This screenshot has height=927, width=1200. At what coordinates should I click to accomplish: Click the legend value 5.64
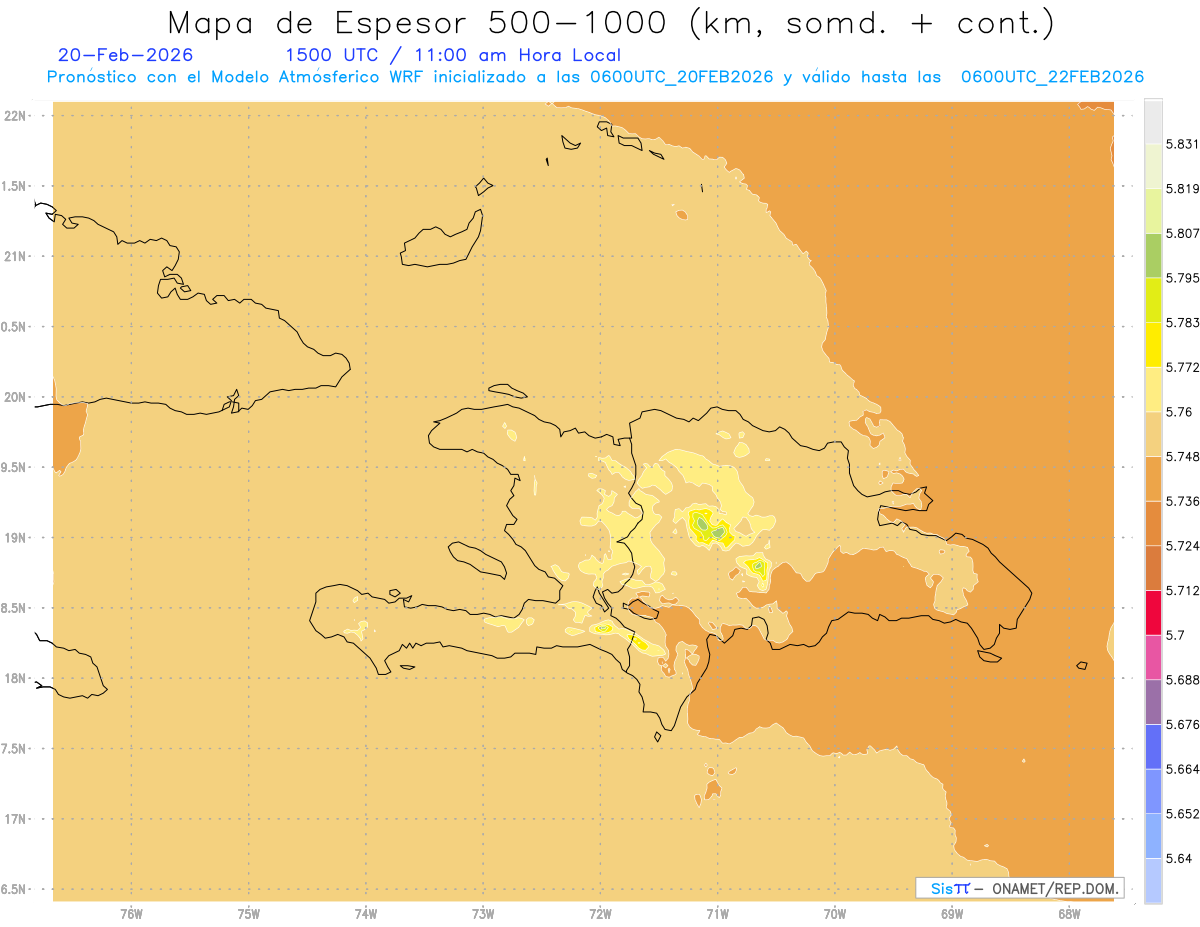[x=1179, y=858]
